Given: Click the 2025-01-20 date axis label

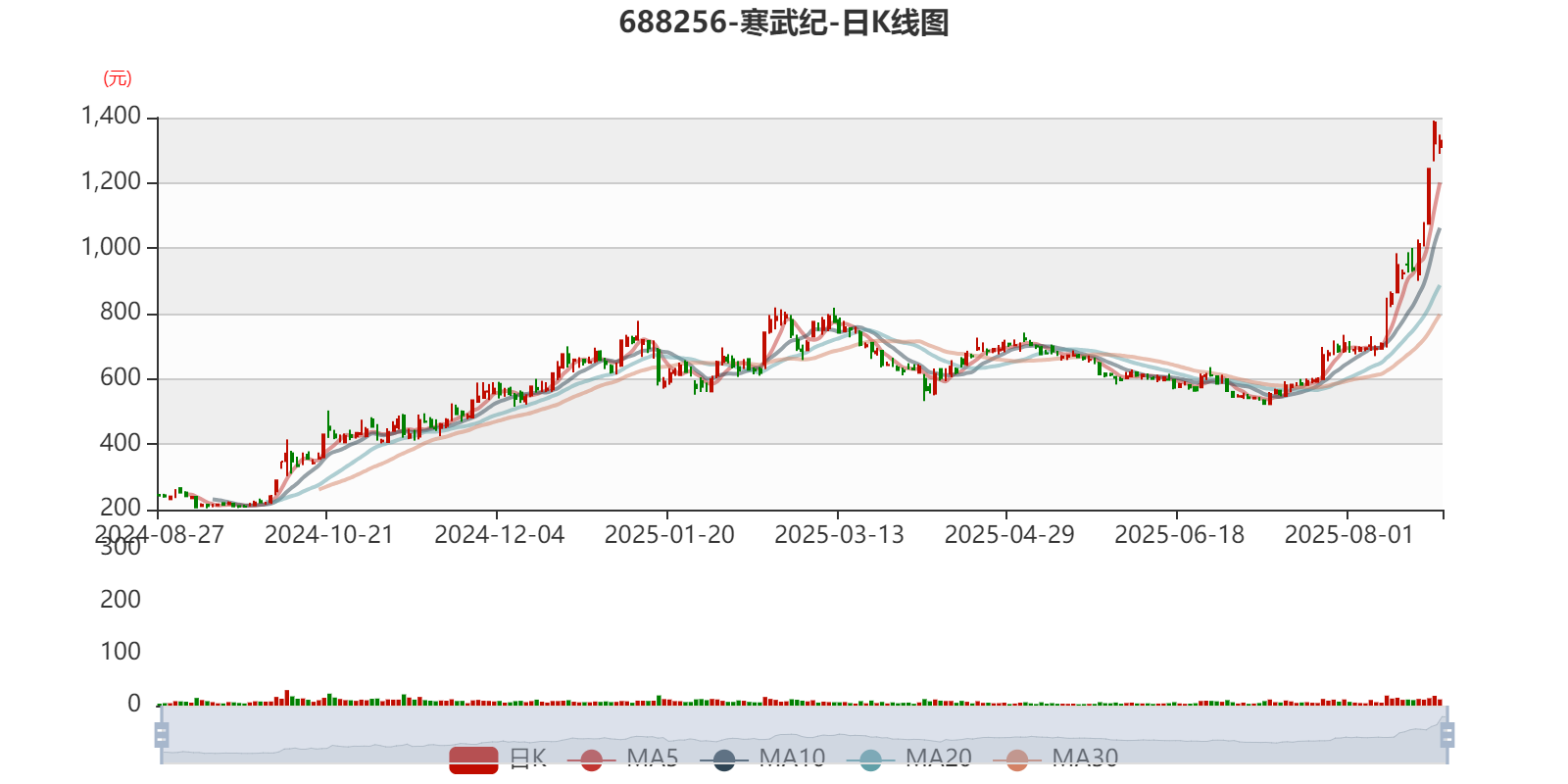Looking at the screenshot, I should pos(669,535).
